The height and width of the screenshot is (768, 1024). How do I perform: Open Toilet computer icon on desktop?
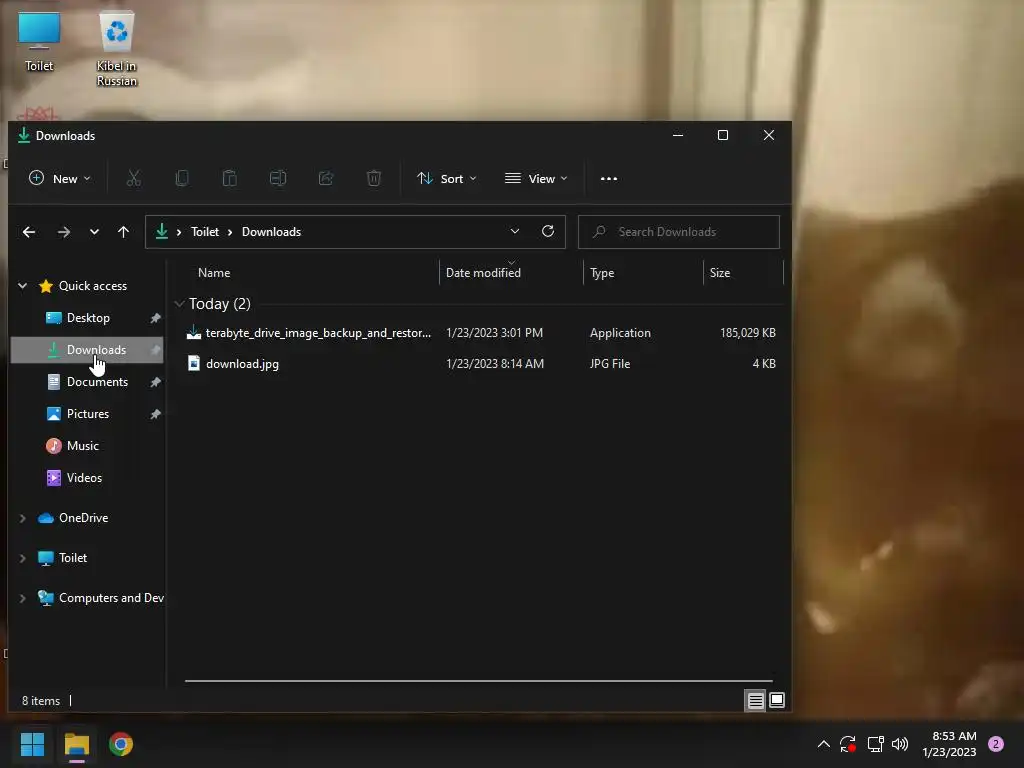pyautogui.click(x=39, y=42)
